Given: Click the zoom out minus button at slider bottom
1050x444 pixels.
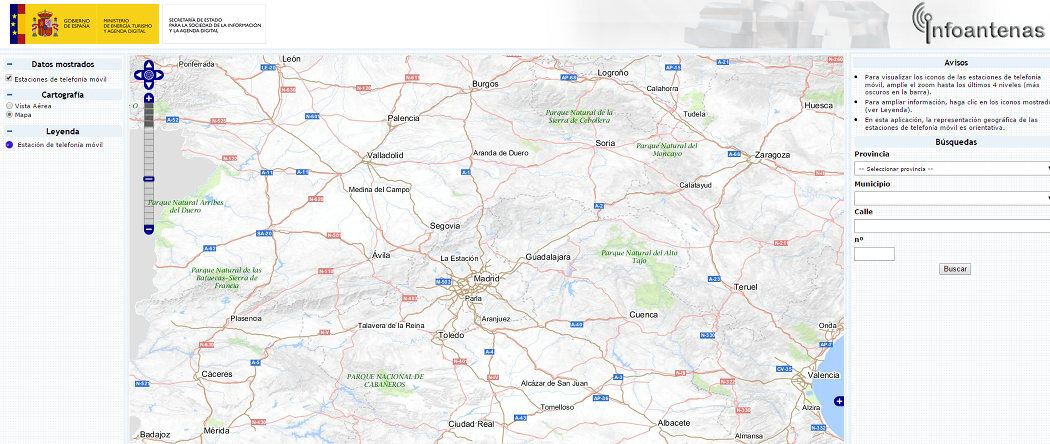Looking at the screenshot, I should coord(149,229).
